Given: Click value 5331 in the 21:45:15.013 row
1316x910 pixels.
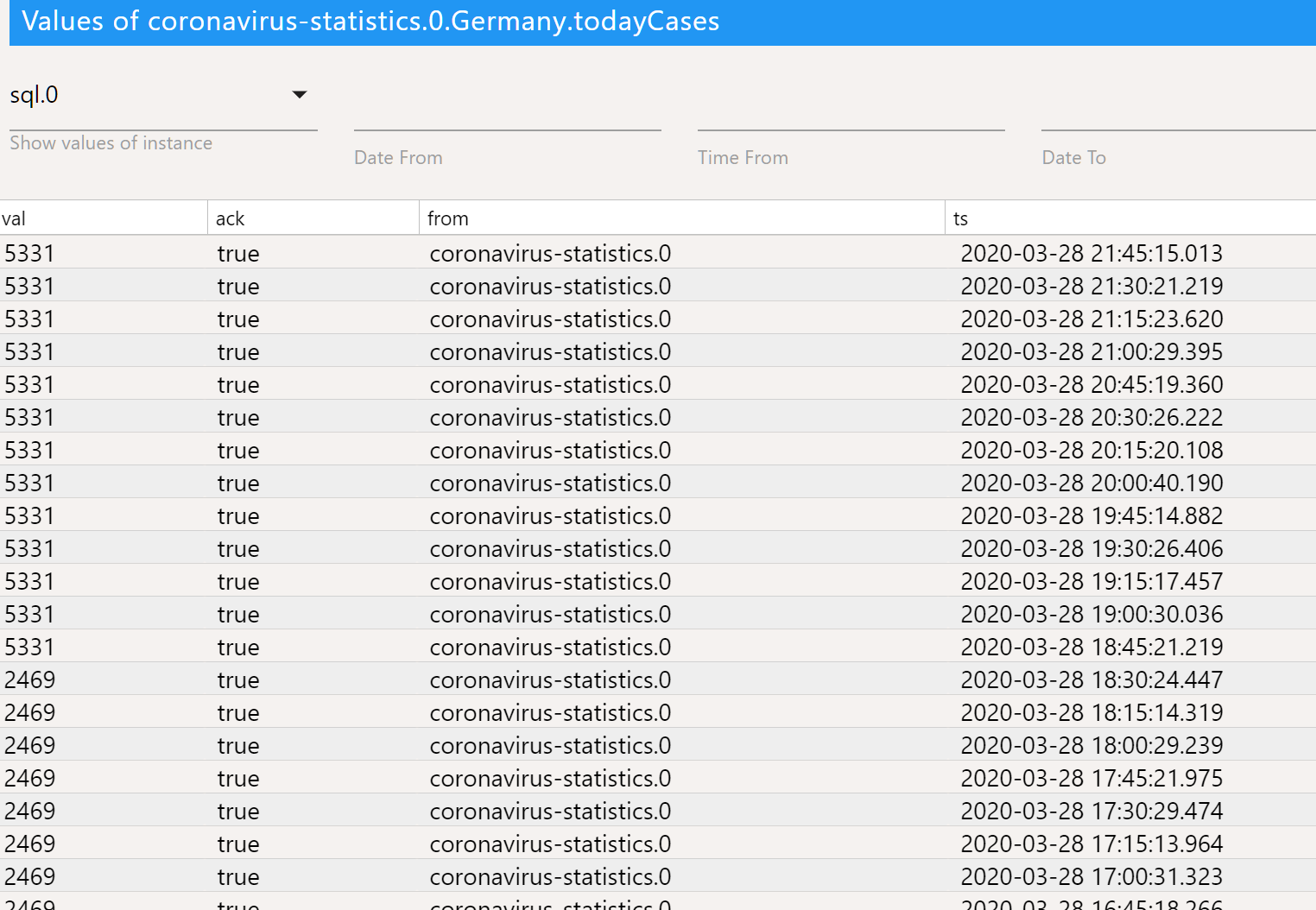Looking at the screenshot, I should pyautogui.click(x=29, y=253).
